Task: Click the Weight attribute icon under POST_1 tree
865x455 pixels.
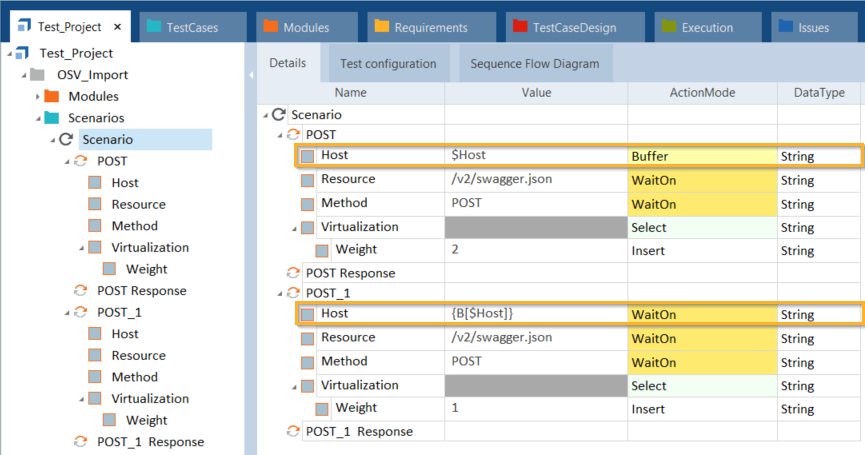Action: (110, 420)
